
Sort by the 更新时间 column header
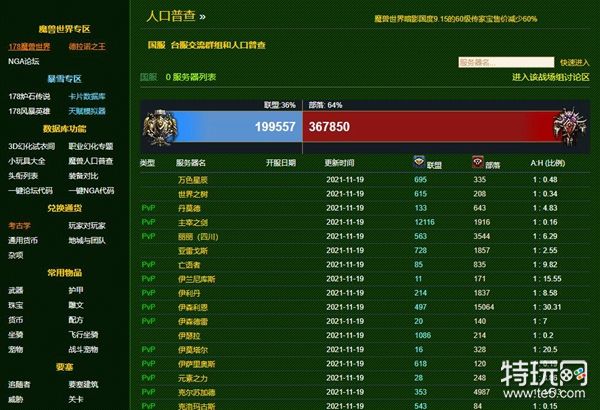[339, 163]
